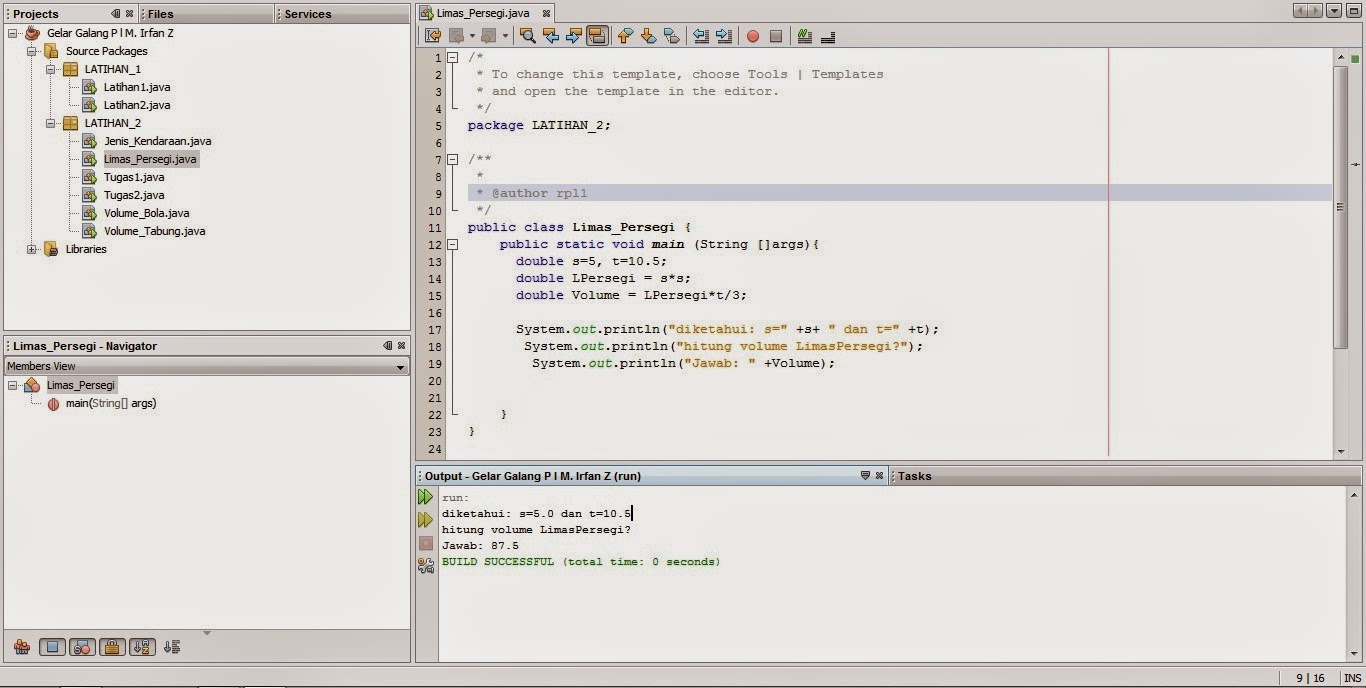Click the Next Bookmark down-arrow icon
Image resolution: width=1366 pixels, height=688 pixels.
pos(649,36)
